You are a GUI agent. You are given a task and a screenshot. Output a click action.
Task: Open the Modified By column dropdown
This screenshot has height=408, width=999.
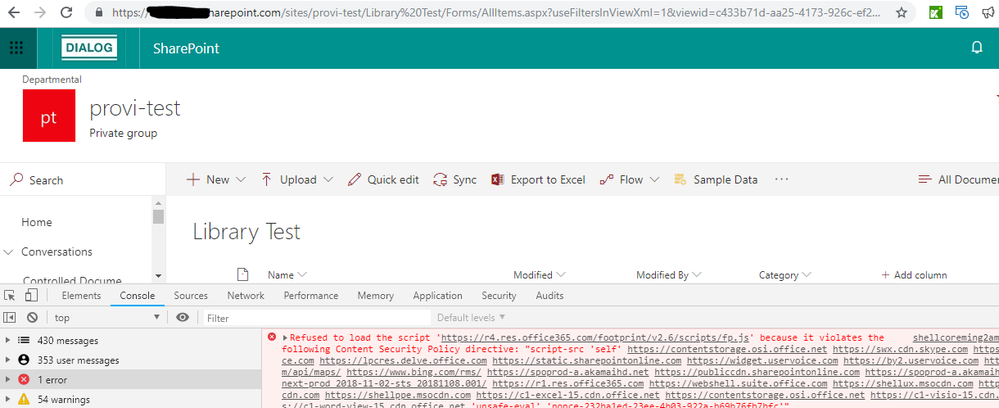[x=669, y=275]
